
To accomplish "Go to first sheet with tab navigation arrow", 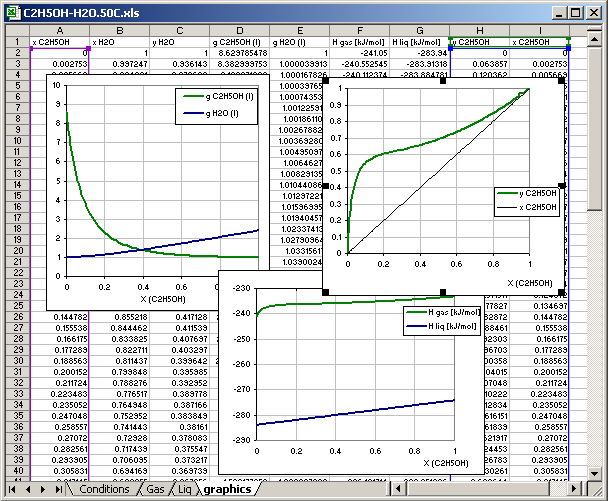I will [13, 489].
